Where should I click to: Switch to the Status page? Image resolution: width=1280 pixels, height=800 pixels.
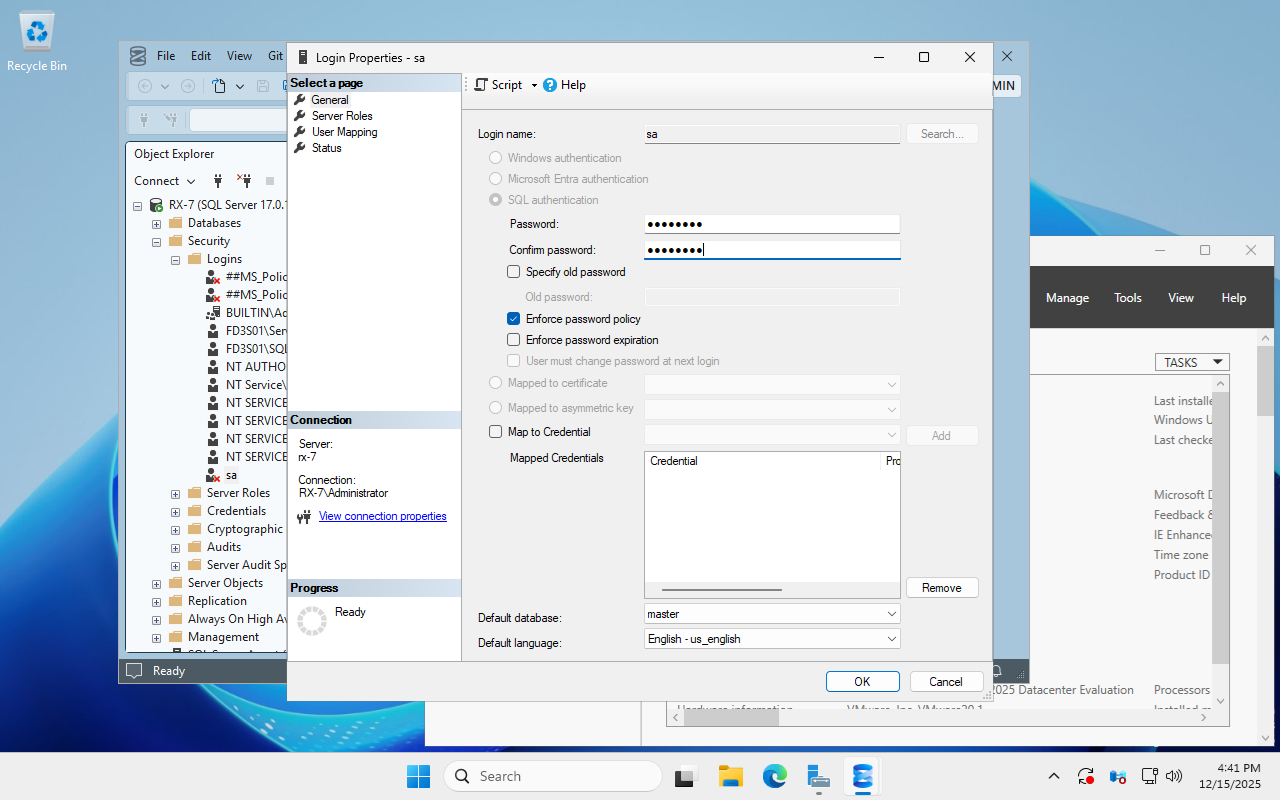coord(326,147)
